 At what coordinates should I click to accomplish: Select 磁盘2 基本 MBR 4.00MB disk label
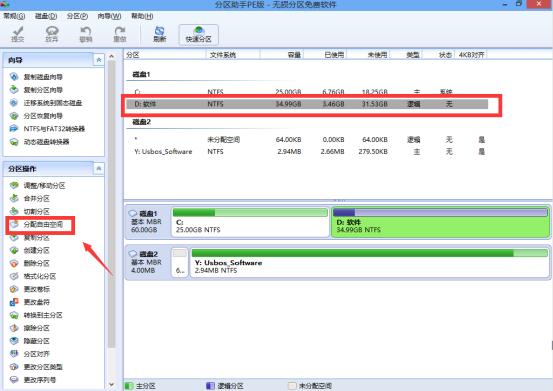point(147,262)
